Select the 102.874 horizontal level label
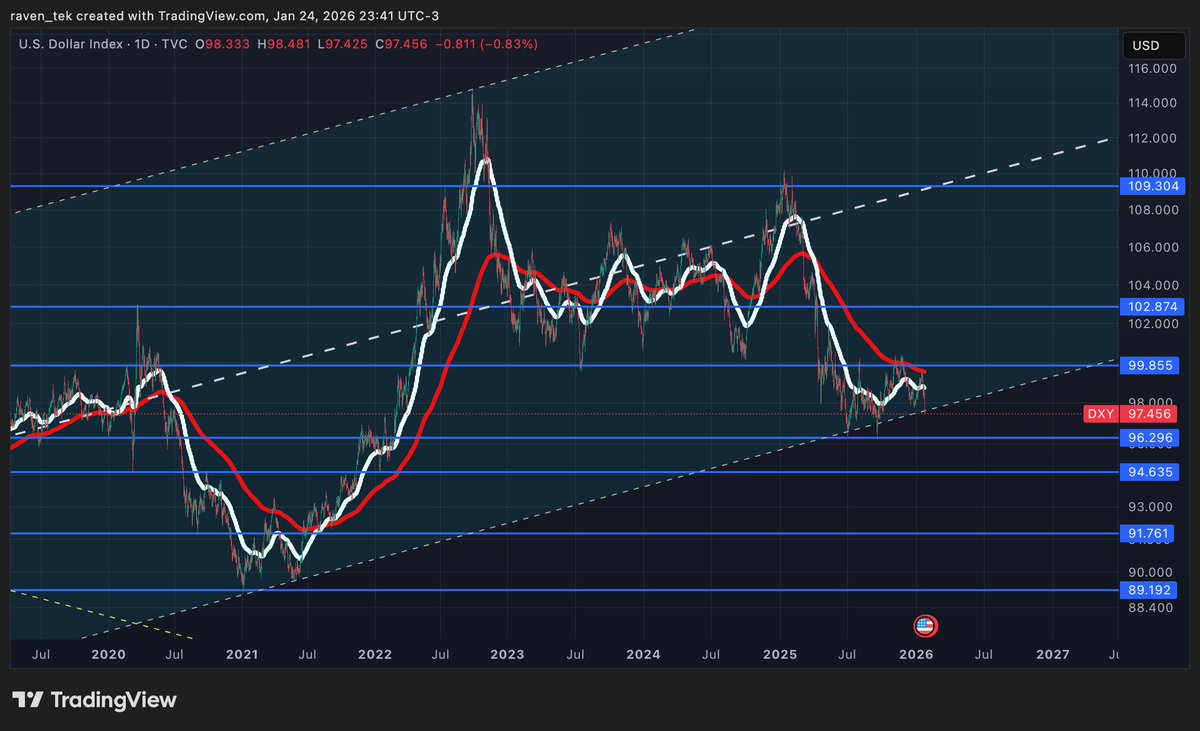Image resolution: width=1200 pixels, height=731 pixels. [x=1153, y=307]
